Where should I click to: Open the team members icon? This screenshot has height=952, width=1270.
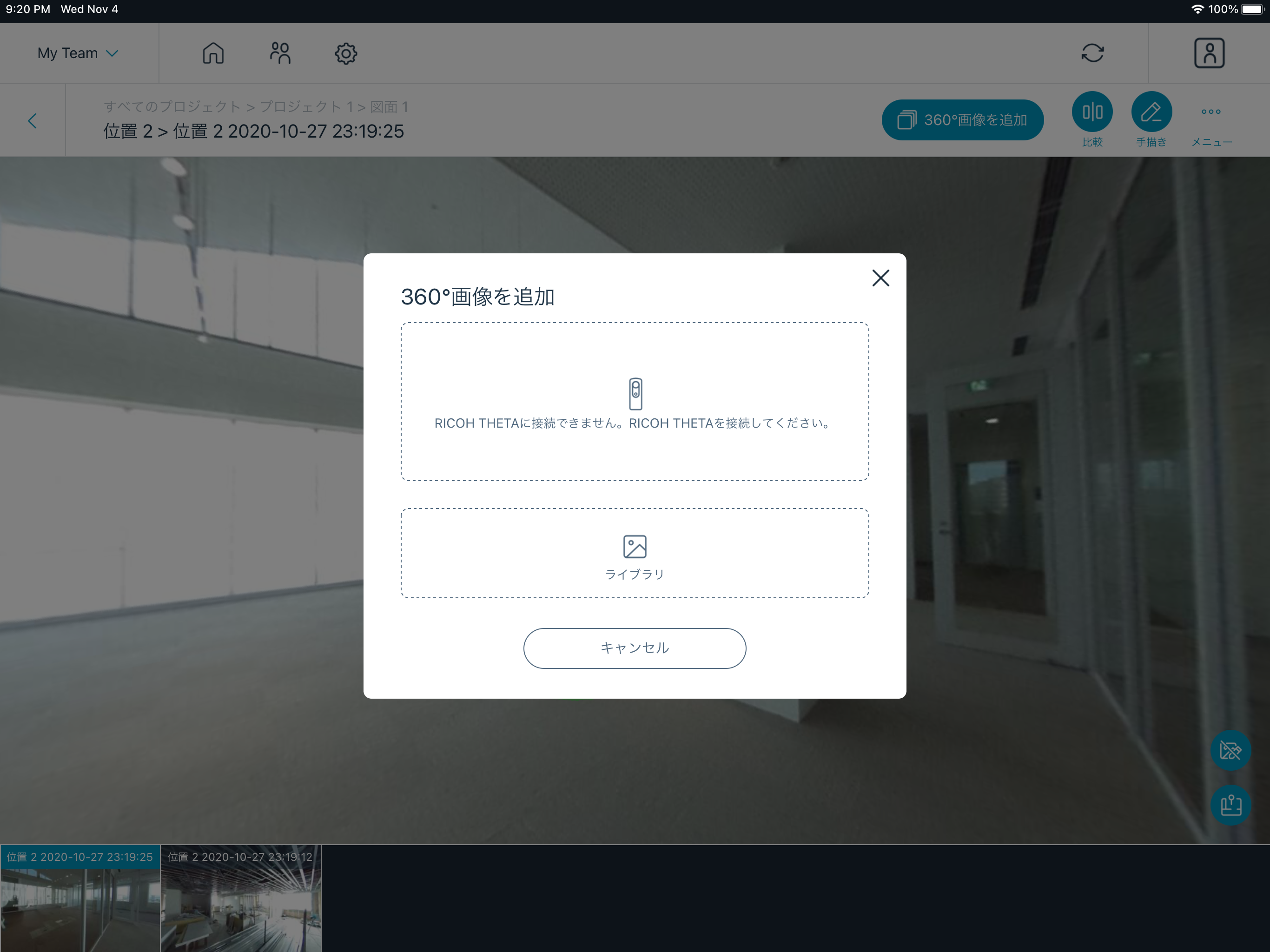pos(280,53)
